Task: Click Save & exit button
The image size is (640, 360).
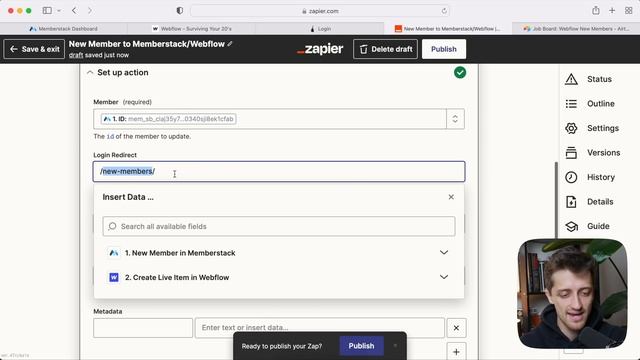Action: [34, 49]
